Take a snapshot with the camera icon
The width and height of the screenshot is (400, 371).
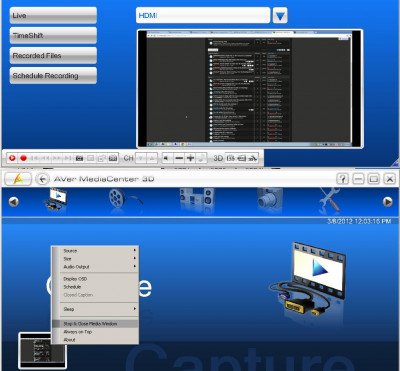click(x=79, y=158)
